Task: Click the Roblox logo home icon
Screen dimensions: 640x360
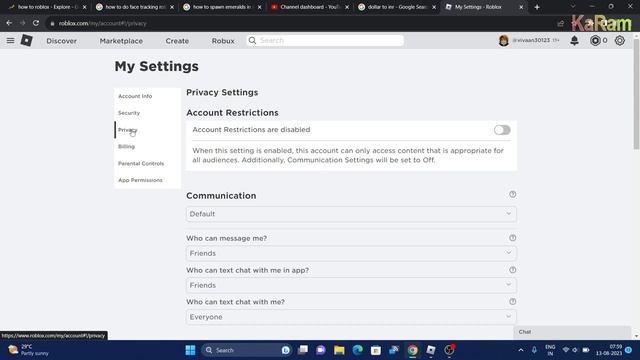Action: [x=27, y=40]
